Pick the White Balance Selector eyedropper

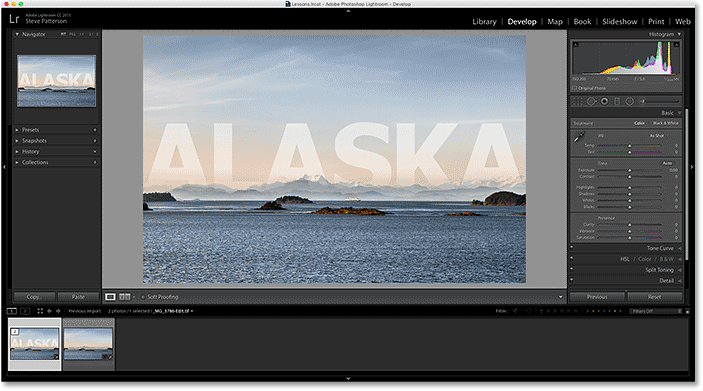tap(579, 137)
